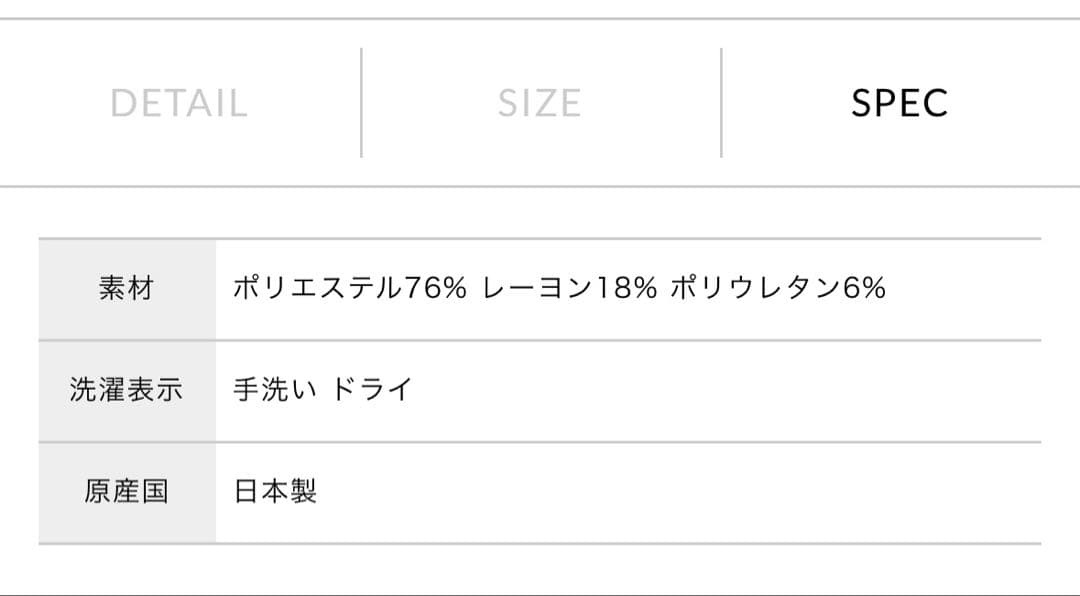Select the text ポリウレタン6%
1080x596 pixels.
point(775,288)
